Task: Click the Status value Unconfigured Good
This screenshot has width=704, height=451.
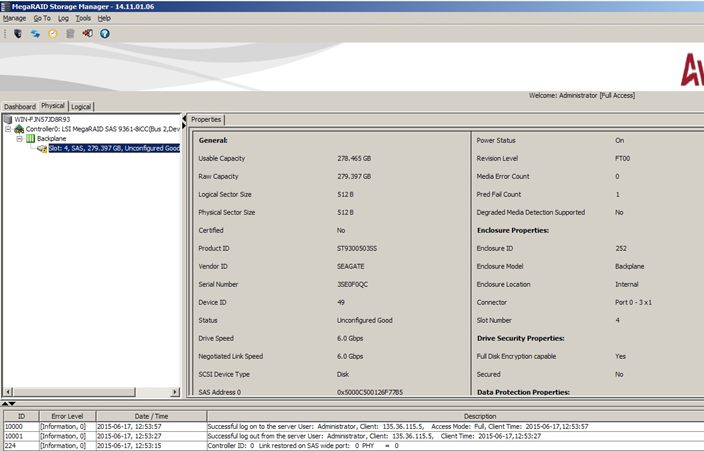Action: point(365,320)
